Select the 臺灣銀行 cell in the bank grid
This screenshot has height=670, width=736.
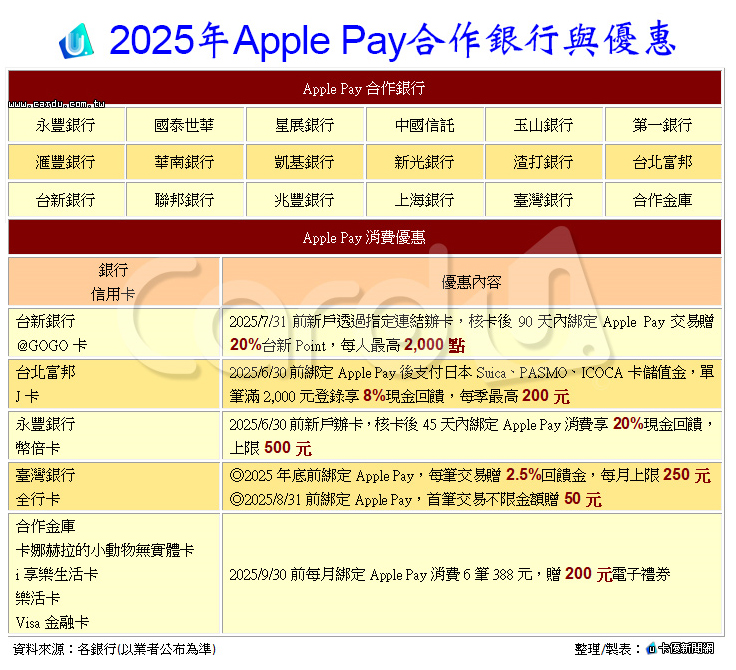544,200
